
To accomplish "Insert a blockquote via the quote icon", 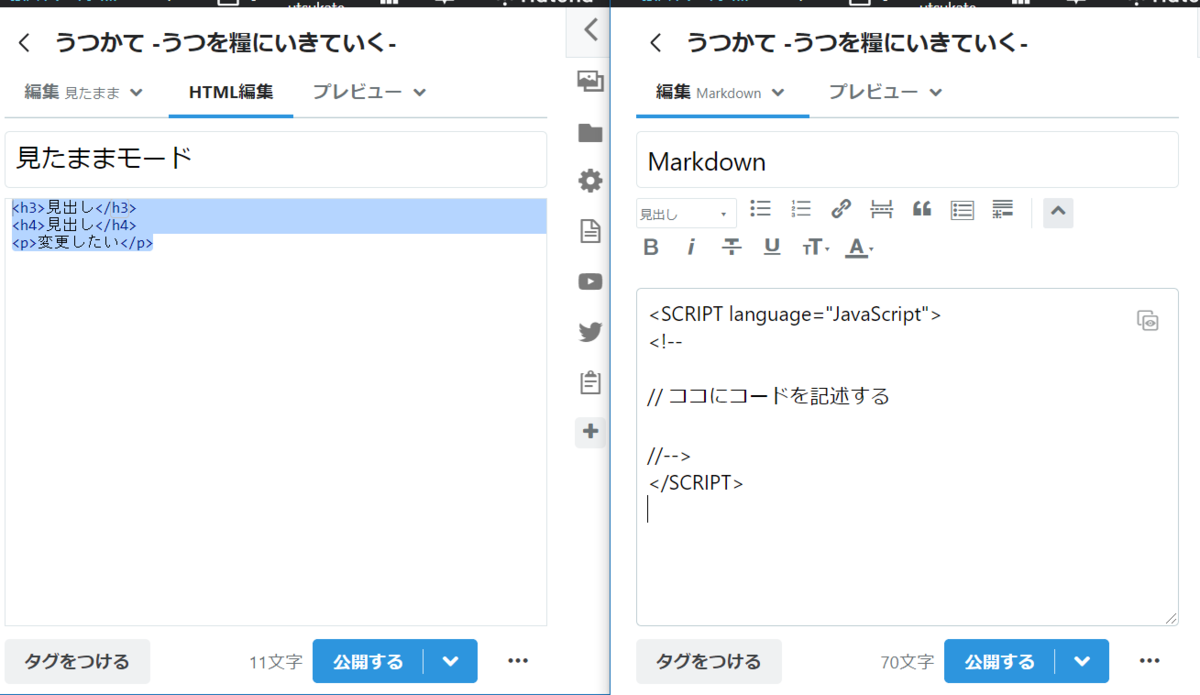I will [x=922, y=209].
